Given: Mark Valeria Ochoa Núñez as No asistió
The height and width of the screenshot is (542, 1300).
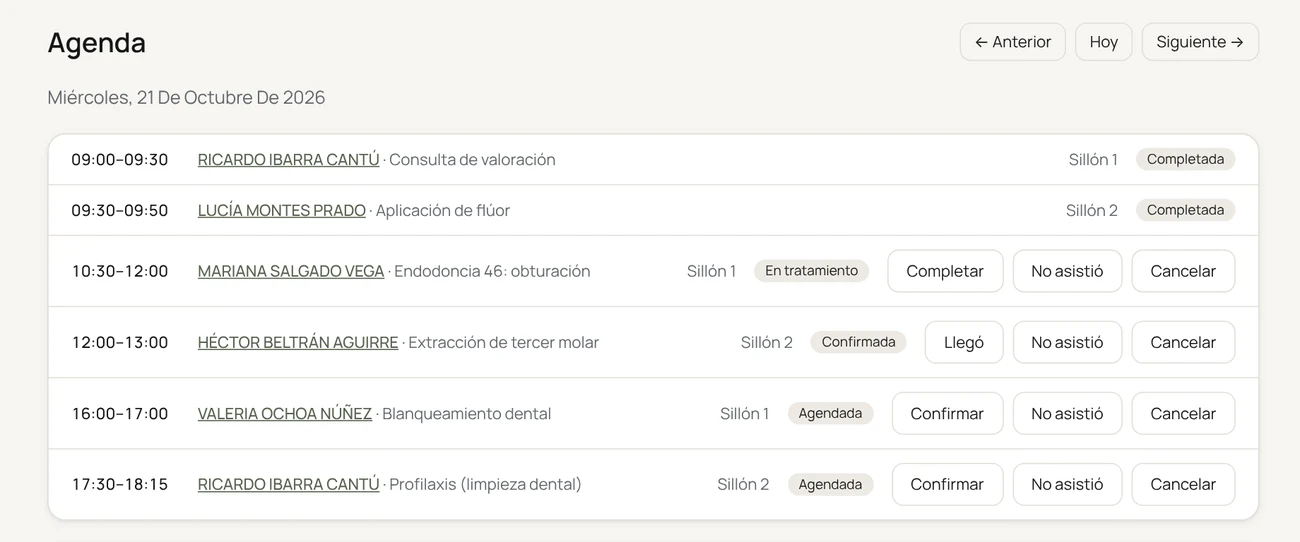Looking at the screenshot, I should click(1067, 413).
